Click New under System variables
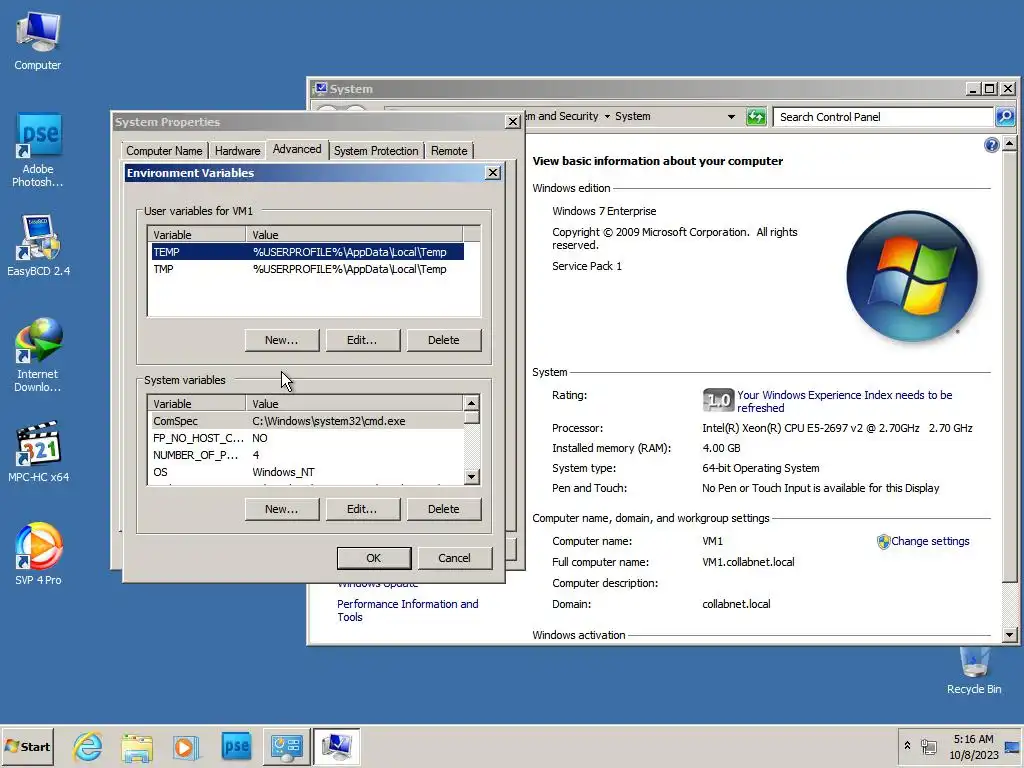 point(281,509)
